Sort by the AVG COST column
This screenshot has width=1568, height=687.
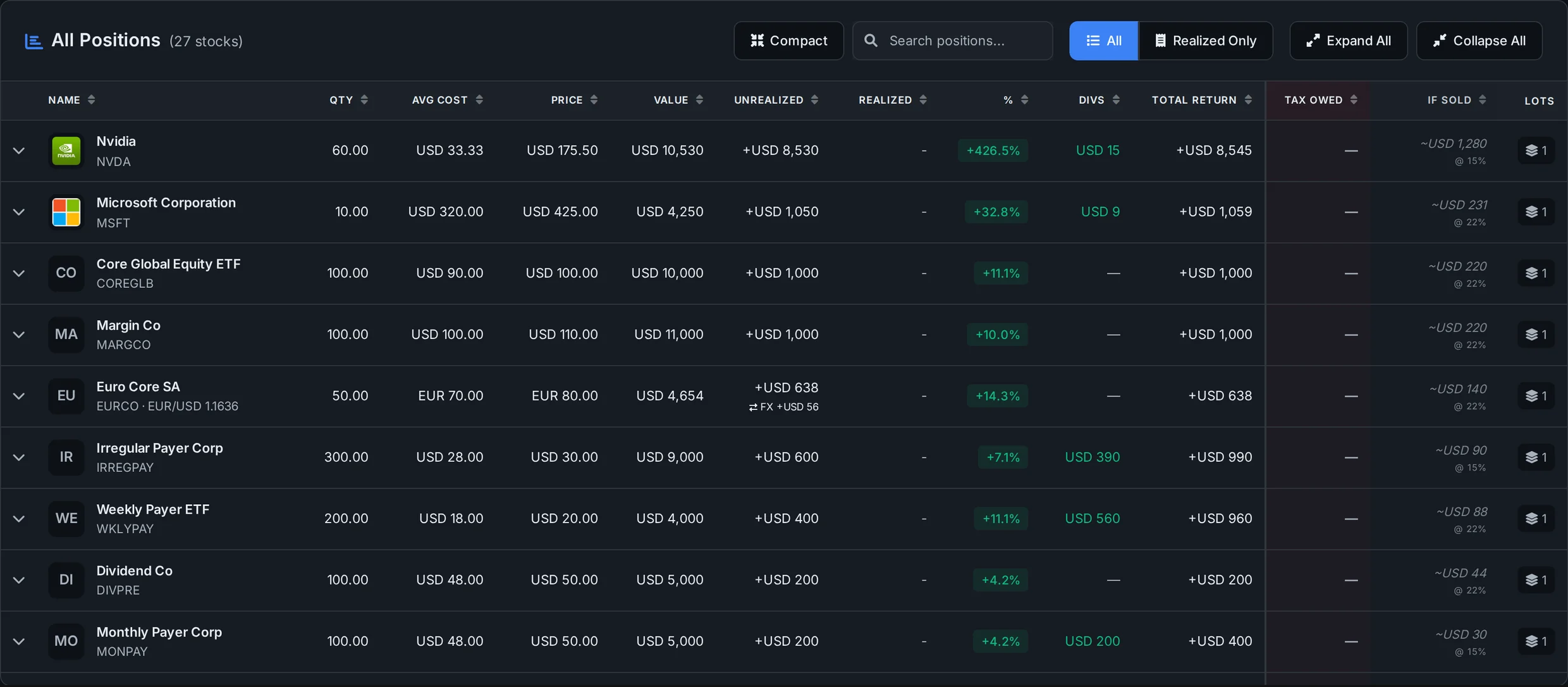click(x=447, y=100)
